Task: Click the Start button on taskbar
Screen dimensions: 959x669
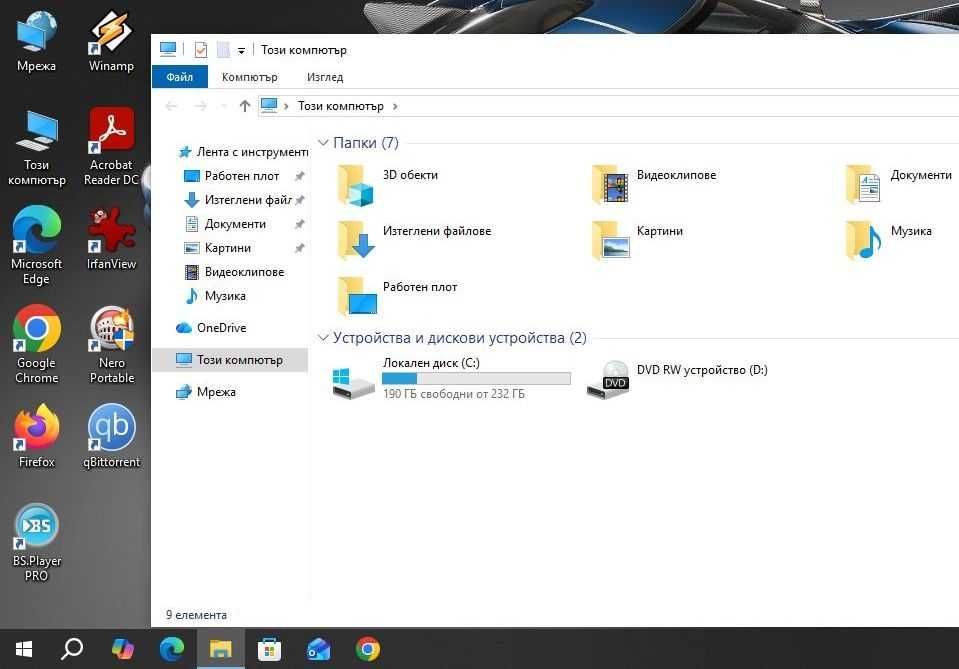Action: coord(23,649)
